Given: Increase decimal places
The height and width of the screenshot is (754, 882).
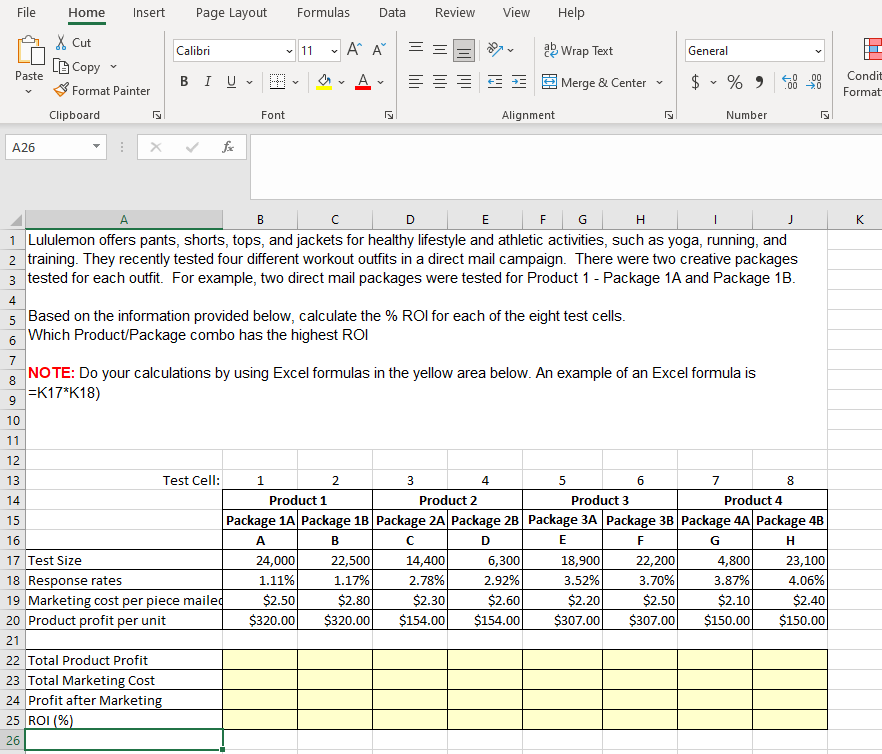Looking at the screenshot, I should (x=790, y=82).
